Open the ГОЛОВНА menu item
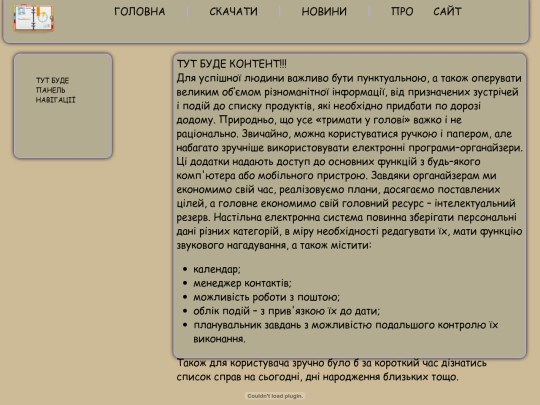 139,12
